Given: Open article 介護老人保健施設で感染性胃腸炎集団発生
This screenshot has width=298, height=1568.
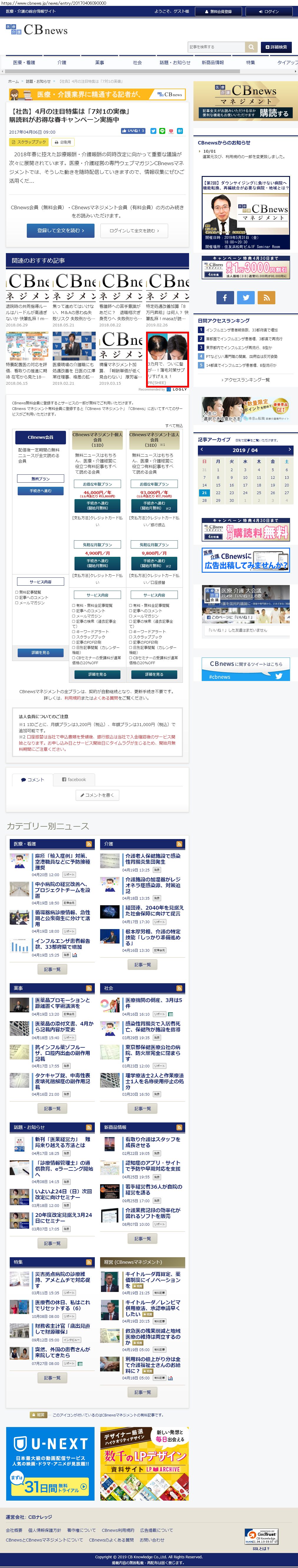Looking at the screenshot, I should click(x=153, y=859).
